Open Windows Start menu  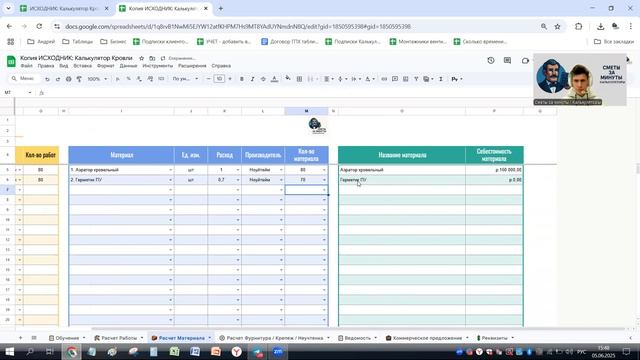(9, 351)
